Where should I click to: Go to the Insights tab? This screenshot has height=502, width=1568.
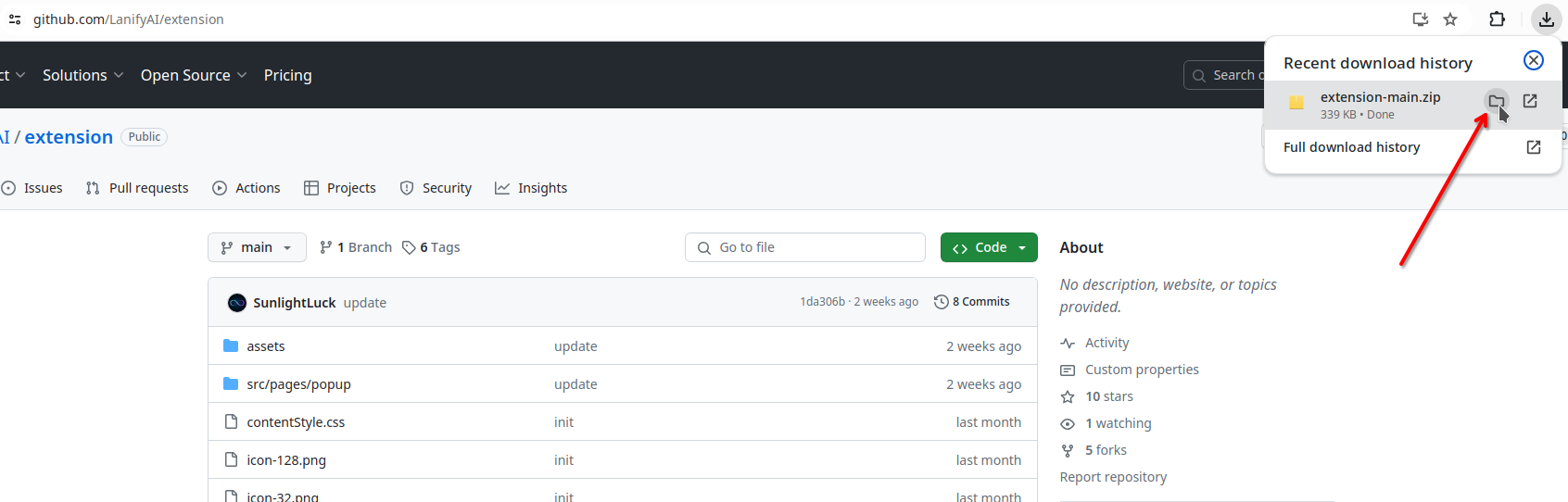531,188
